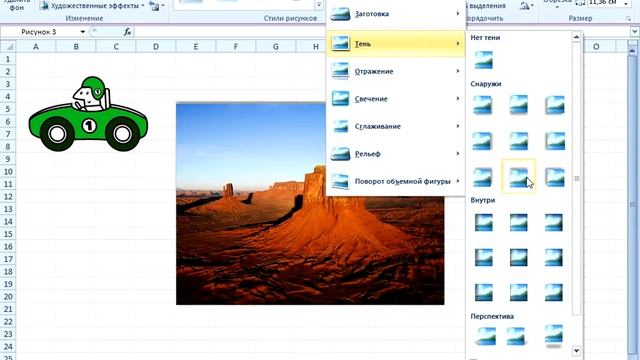This screenshot has width=640, height=360.
Task: Apply outer shadow offset diagonal bottom left
Action: pyautogui.click(x=555, y=104)
